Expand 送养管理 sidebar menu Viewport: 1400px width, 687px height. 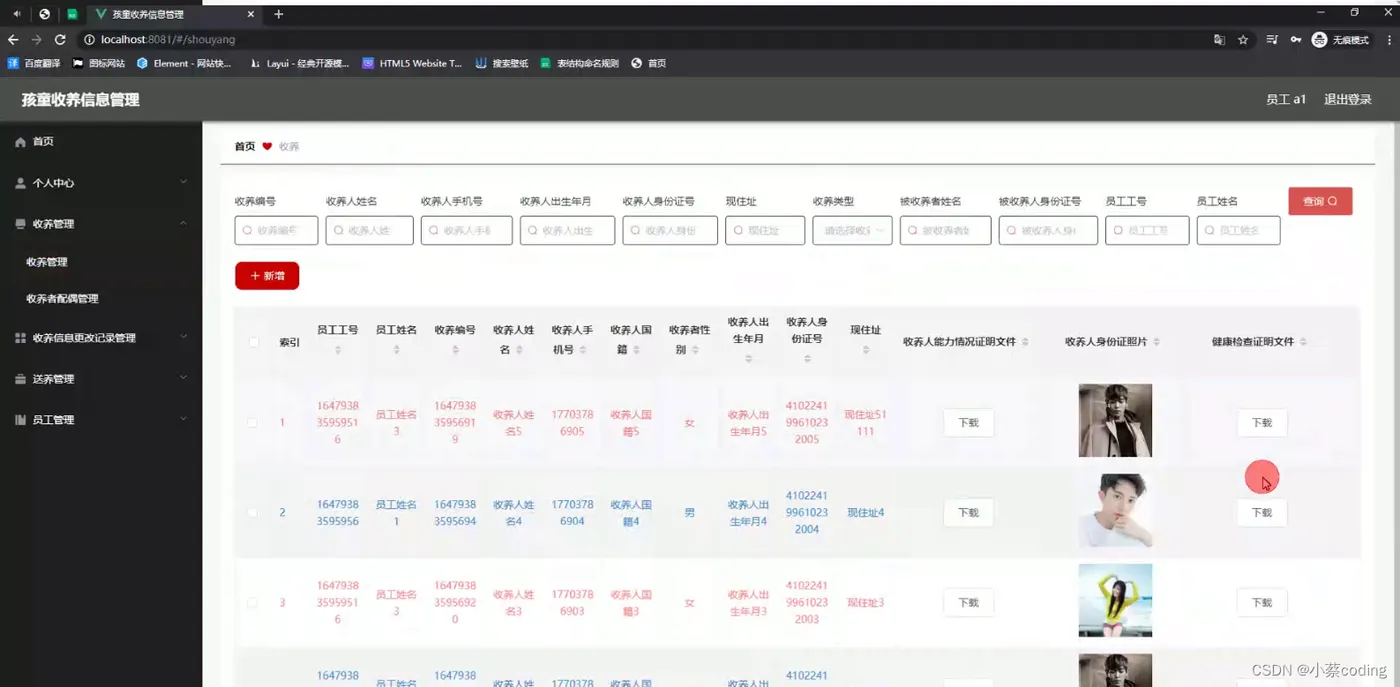pos(183,379)
